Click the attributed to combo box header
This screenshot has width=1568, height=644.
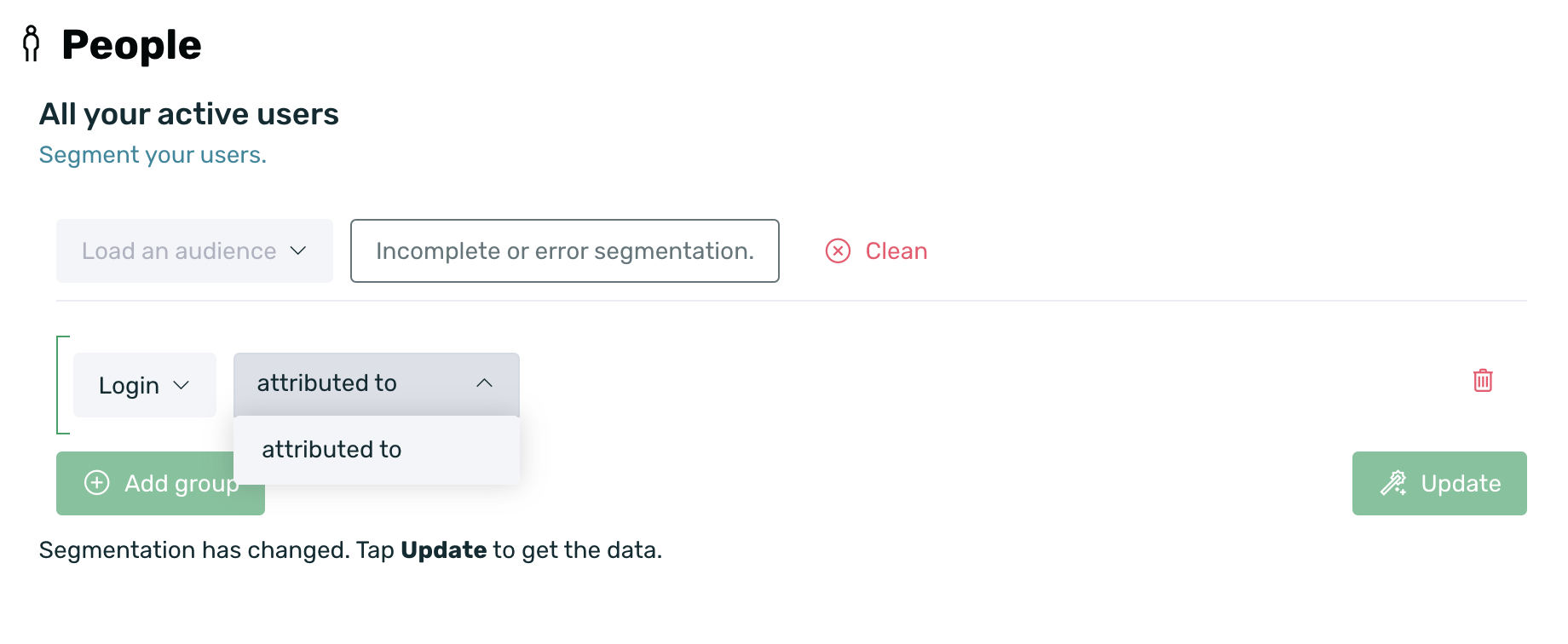tap(377, 384)
